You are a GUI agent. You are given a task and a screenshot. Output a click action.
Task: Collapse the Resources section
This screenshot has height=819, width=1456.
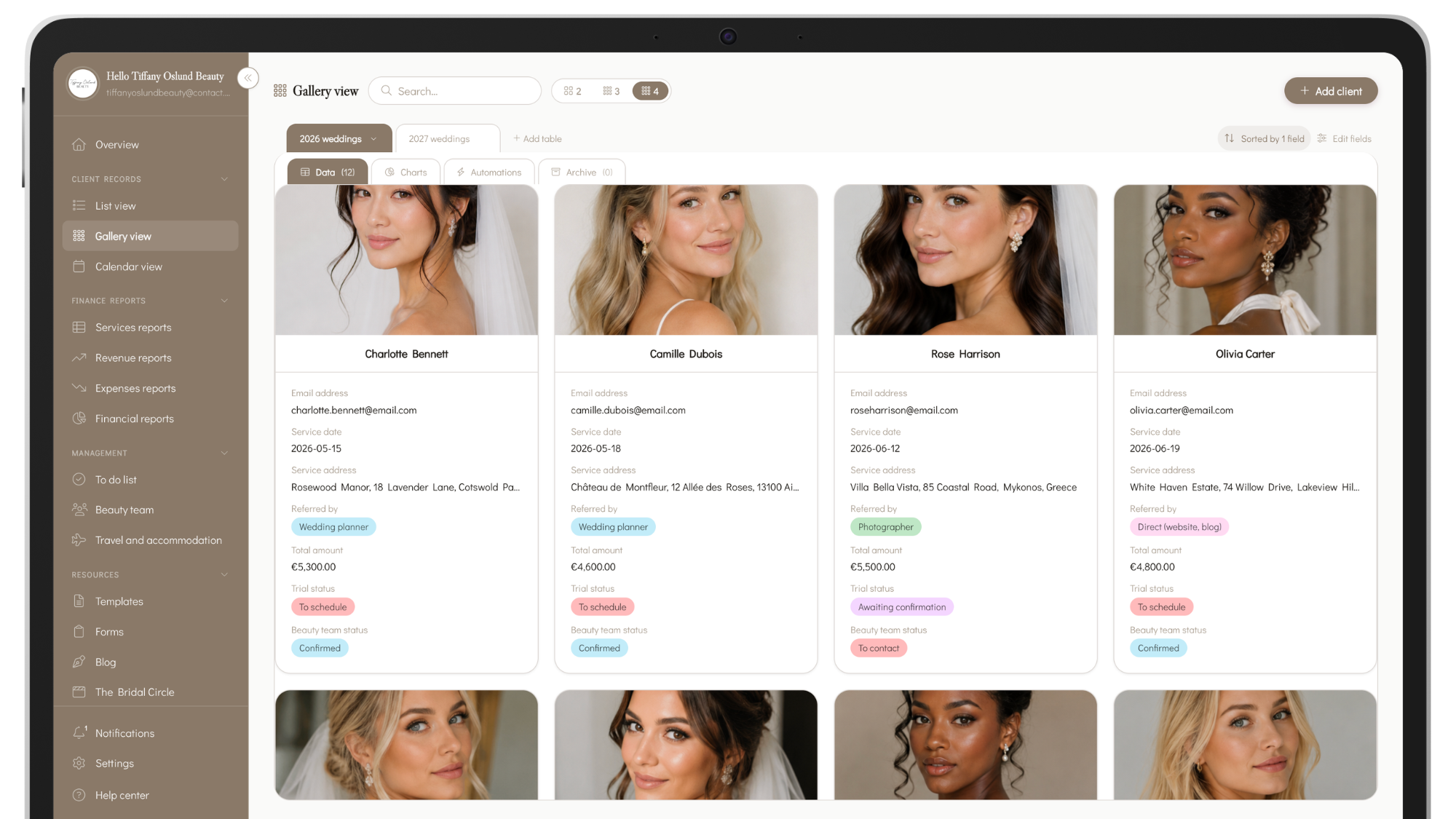click(x=224, y=574)
